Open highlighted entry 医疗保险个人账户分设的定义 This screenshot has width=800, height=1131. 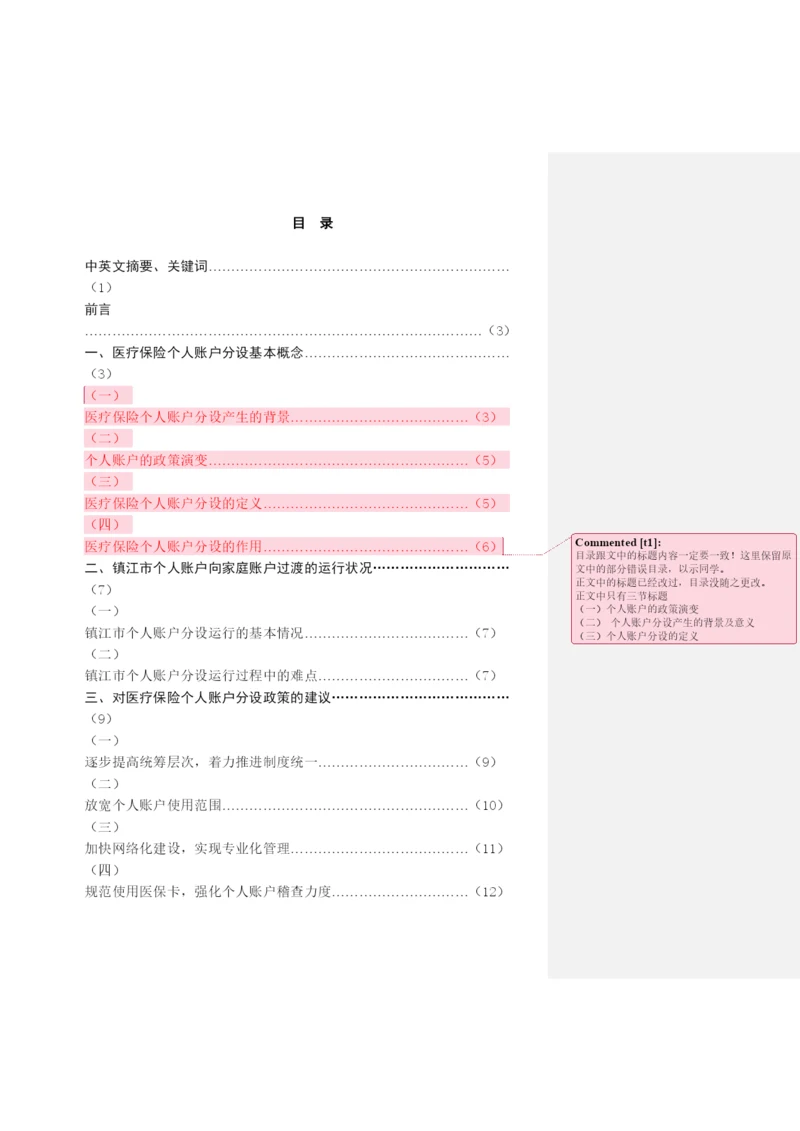[173, 503]
